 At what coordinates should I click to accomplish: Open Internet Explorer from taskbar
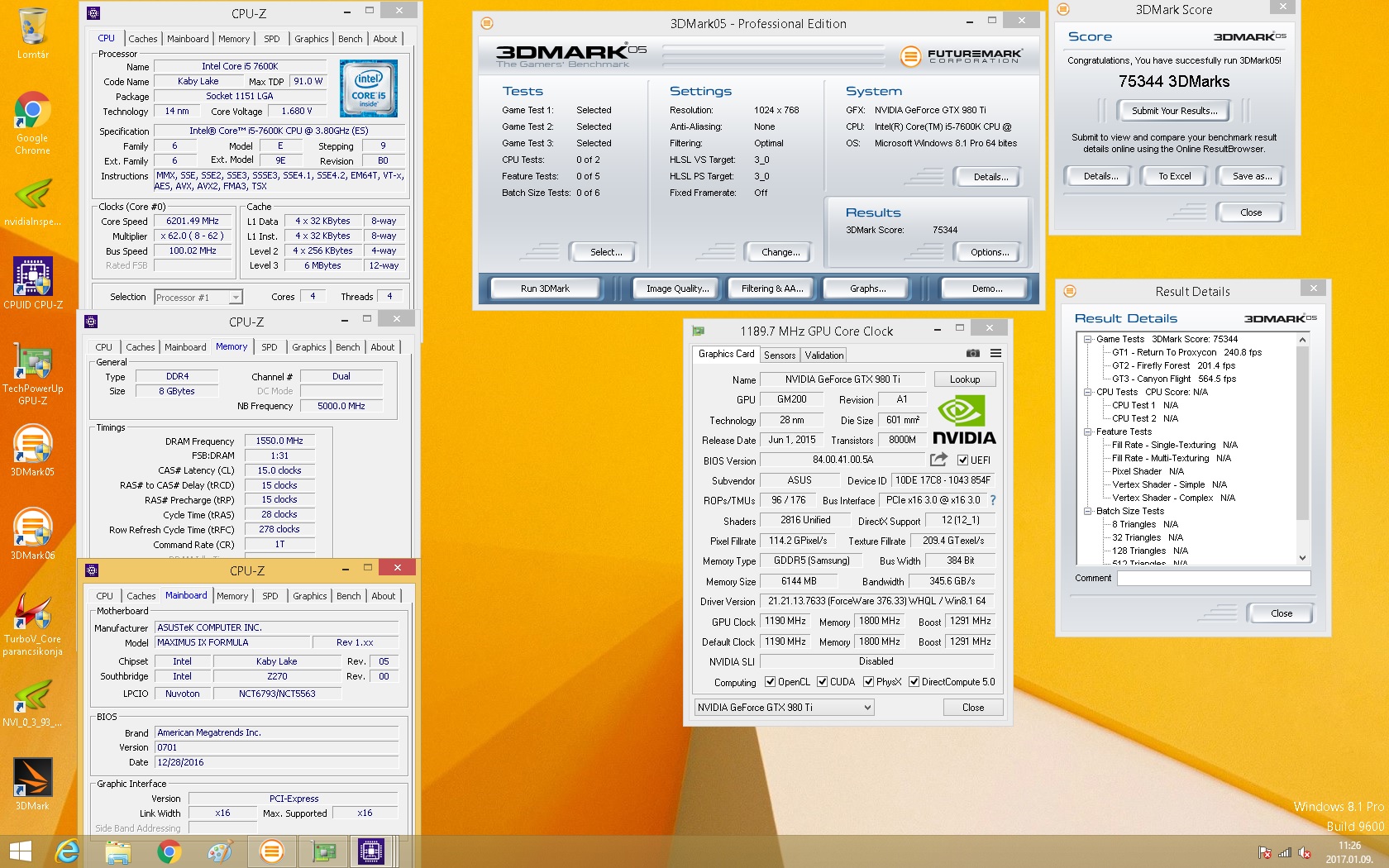click(x=67, y=851)
